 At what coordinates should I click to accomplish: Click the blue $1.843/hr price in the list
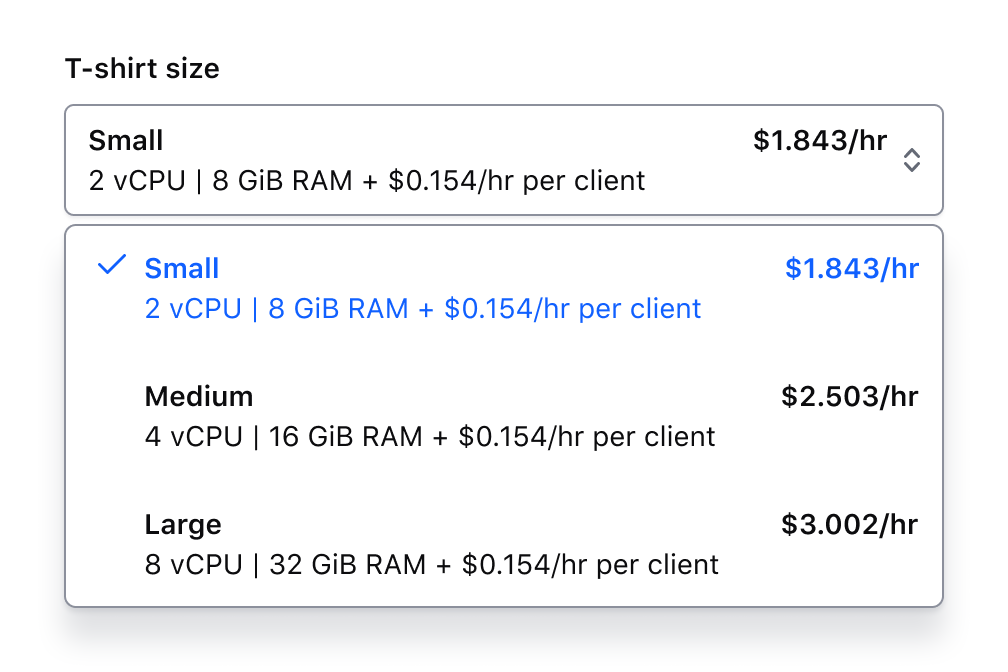851,269
